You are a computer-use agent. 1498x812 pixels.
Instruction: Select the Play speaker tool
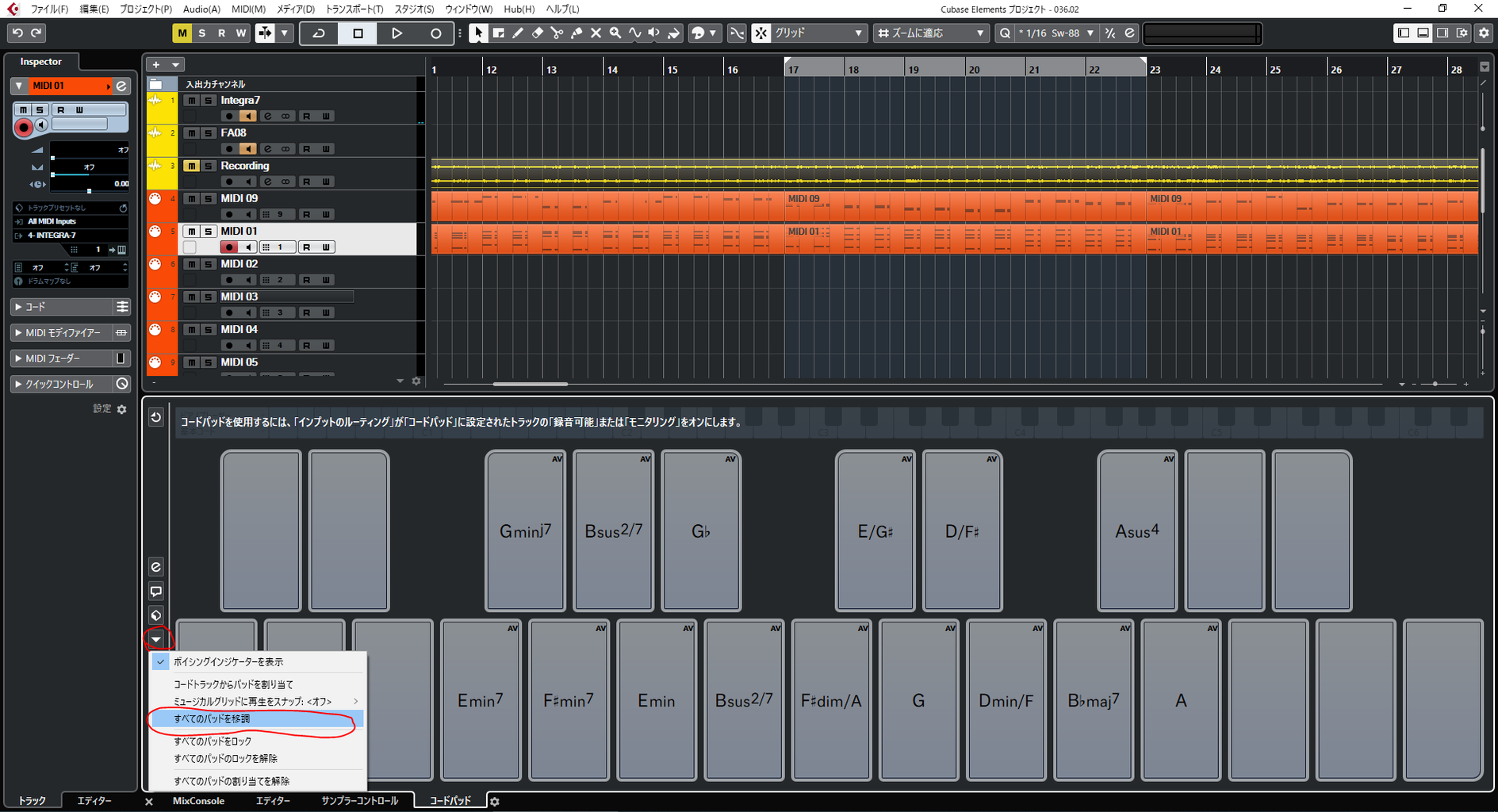pos(654,33)
